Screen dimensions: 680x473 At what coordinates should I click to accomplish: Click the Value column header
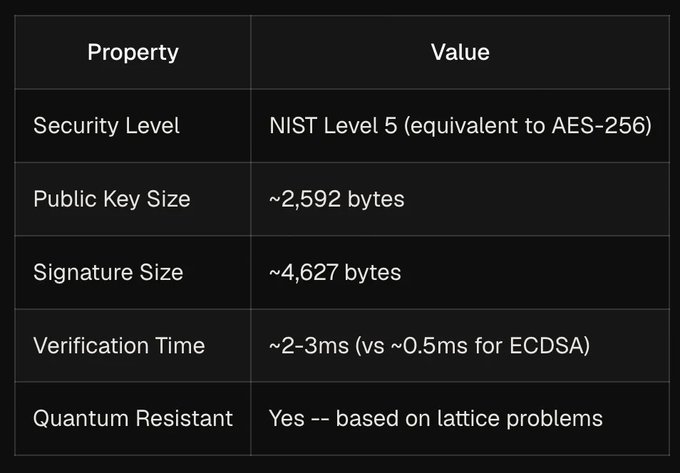point(460,52)
